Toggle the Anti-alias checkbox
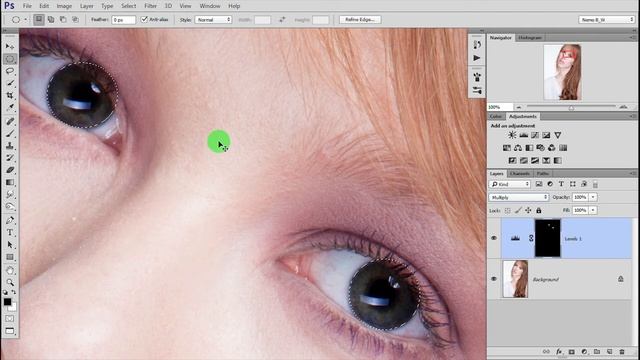Image resolution: width=640 pixels, height=360 pixels. click(x=144, y=20)
